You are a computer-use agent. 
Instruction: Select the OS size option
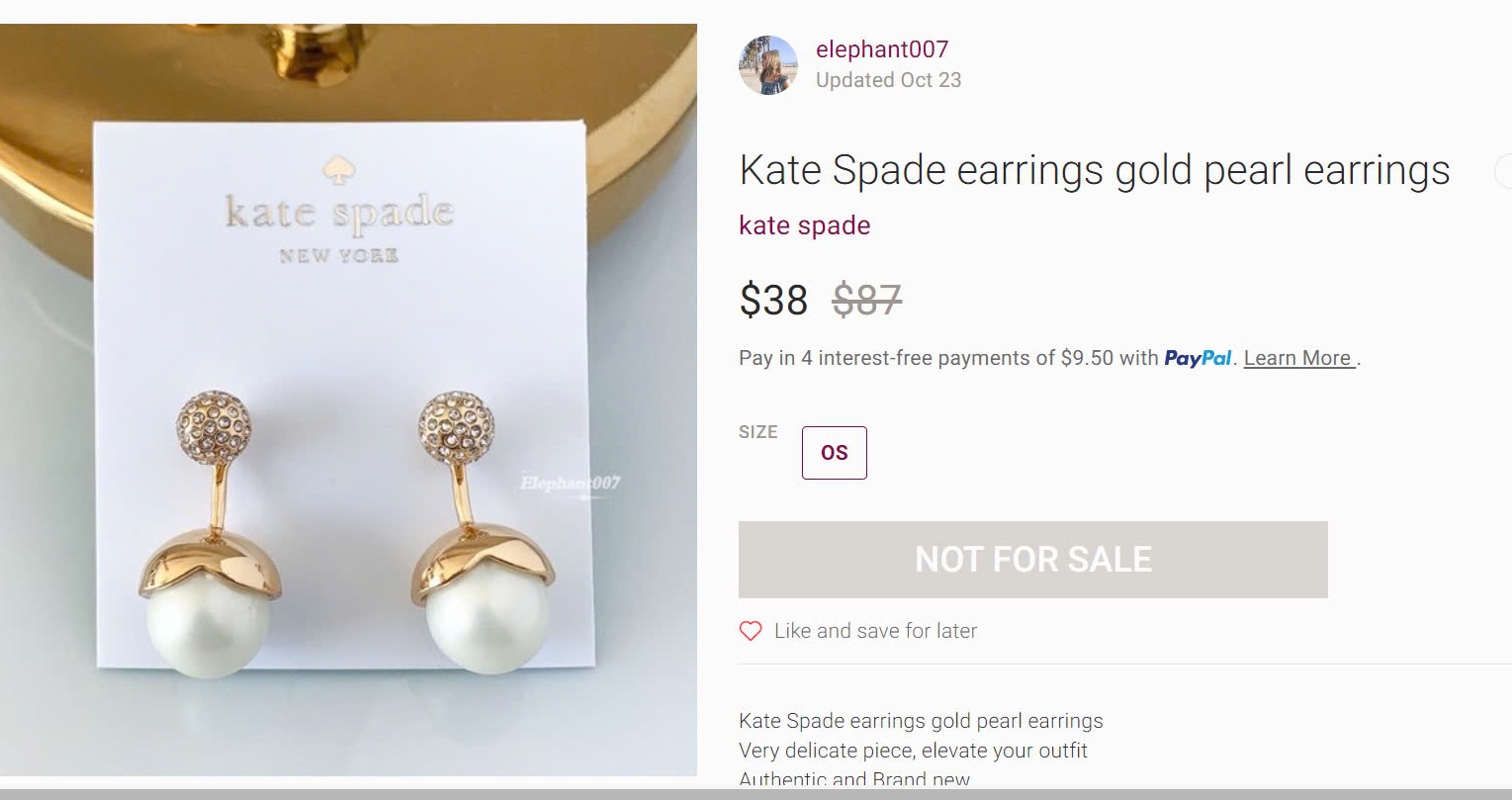tap(834, 453)
